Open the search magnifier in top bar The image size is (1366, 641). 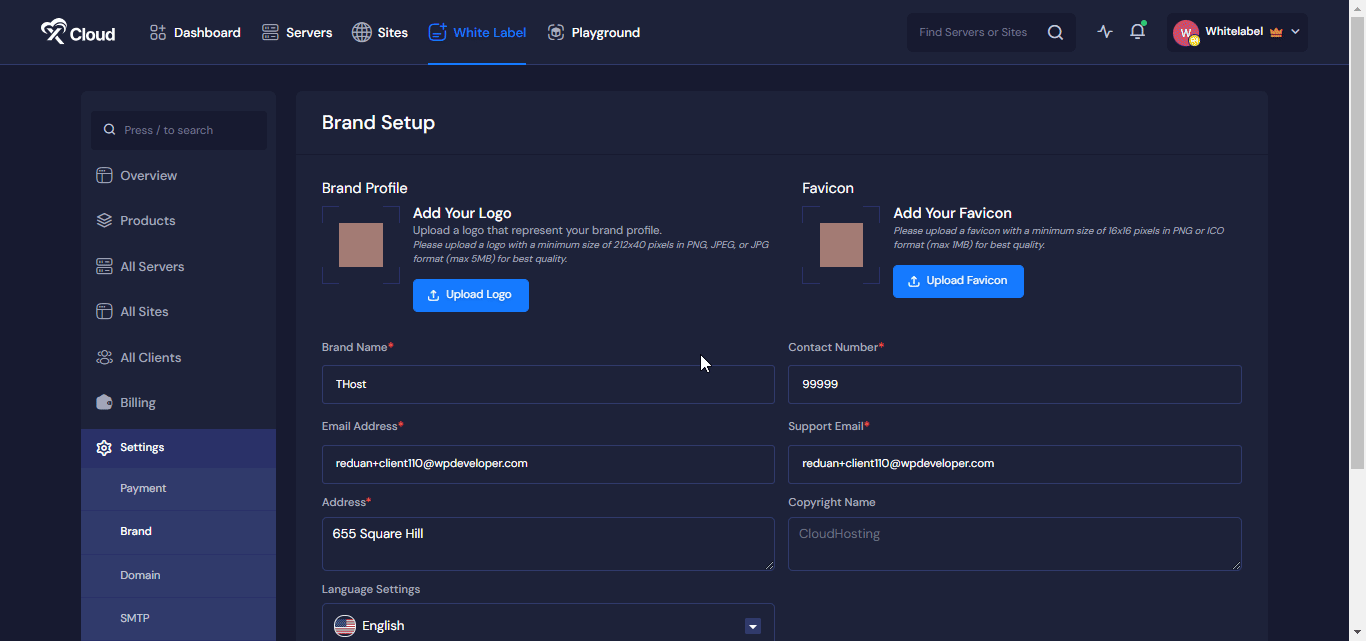(x=1055, y=31)
